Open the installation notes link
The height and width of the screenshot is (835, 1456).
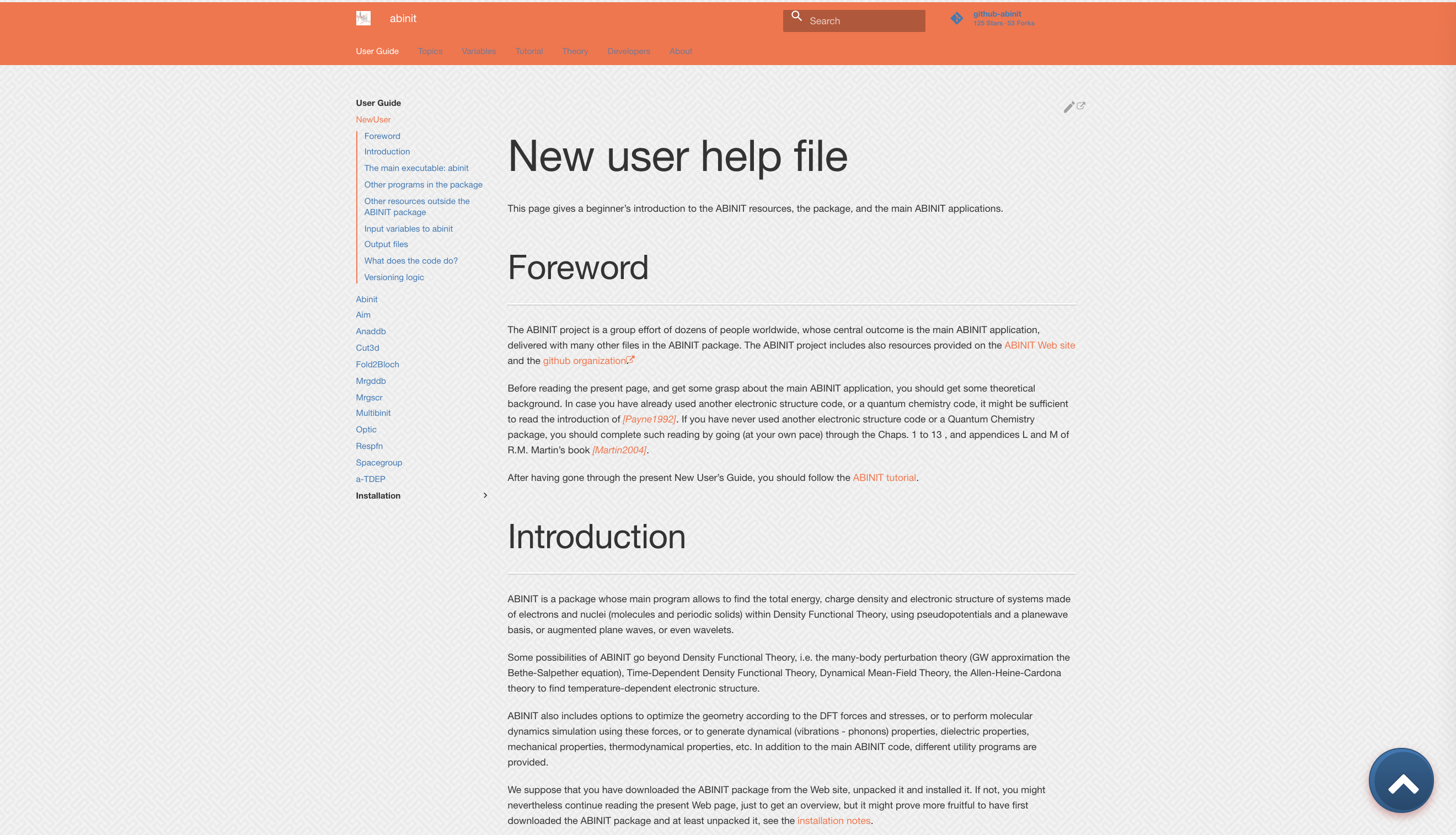coord(834,821)
